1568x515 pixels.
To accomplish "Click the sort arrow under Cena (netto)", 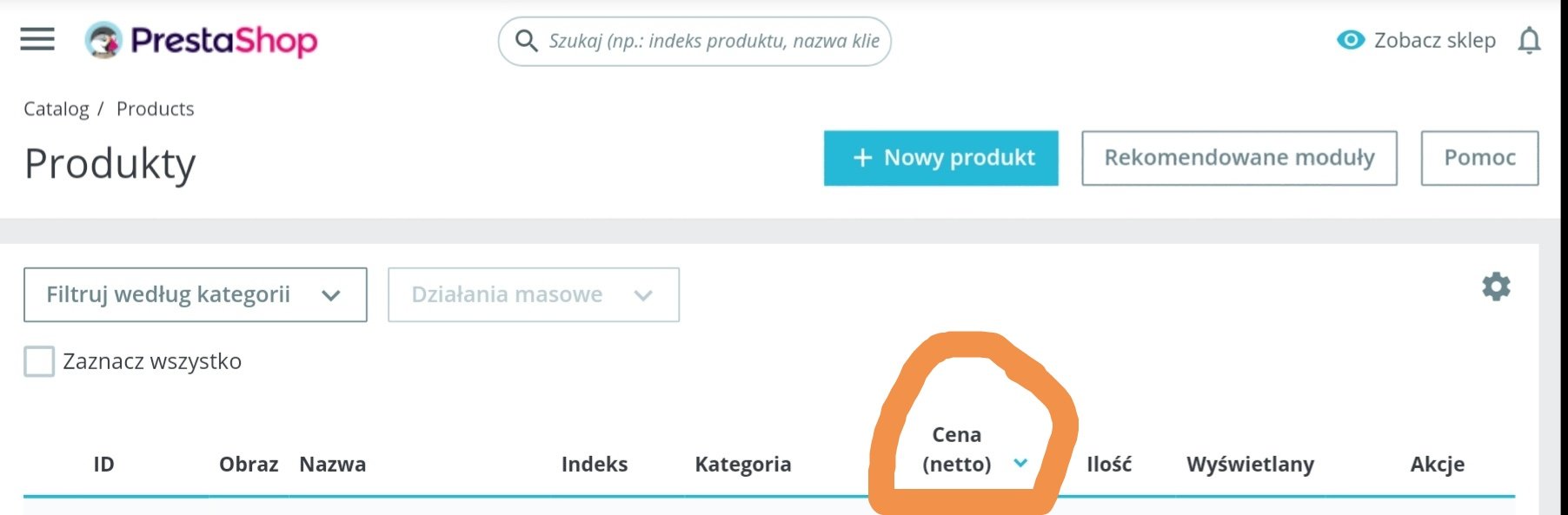I will point(1020,464).
